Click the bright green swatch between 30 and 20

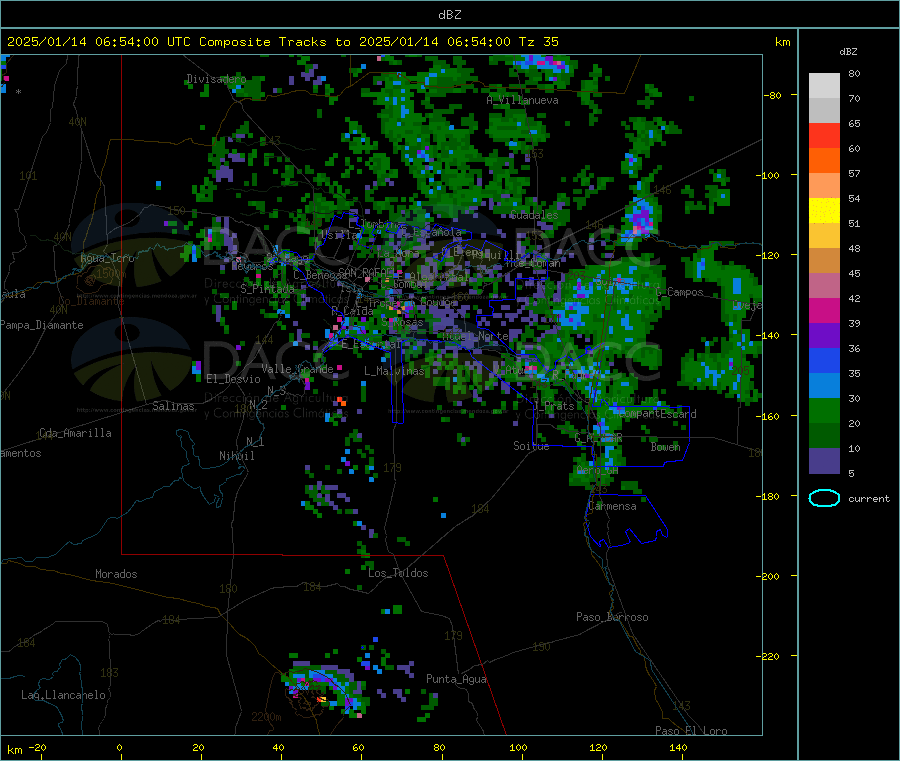point(824,410)
